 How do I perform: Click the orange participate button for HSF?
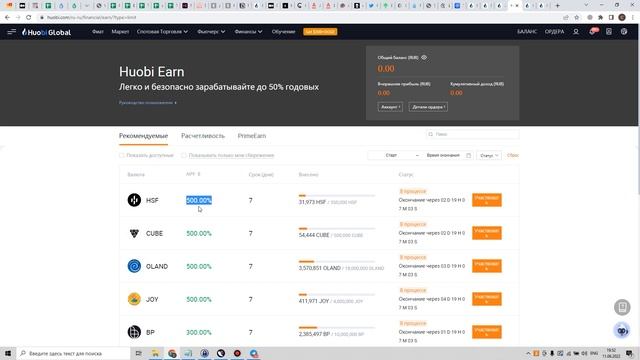[x=487, y=200]
